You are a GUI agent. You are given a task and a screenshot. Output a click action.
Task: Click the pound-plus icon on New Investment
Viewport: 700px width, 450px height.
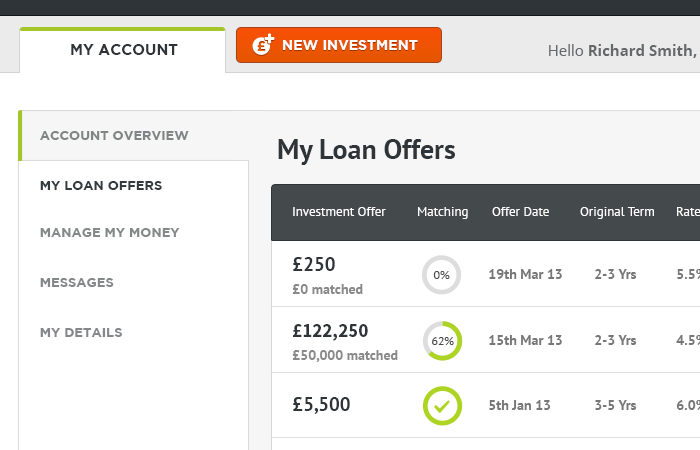(x=263, y=44)
